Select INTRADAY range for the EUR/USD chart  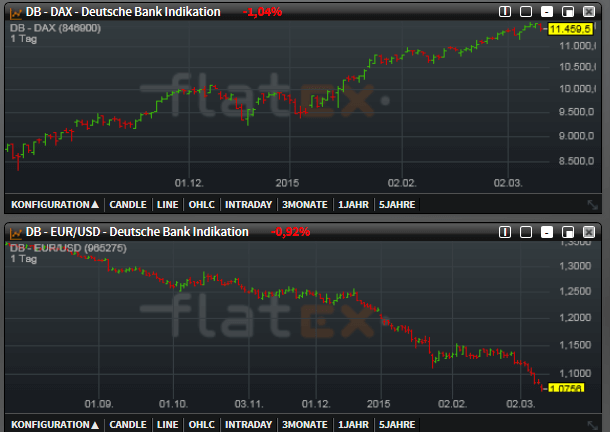(248, 425)
